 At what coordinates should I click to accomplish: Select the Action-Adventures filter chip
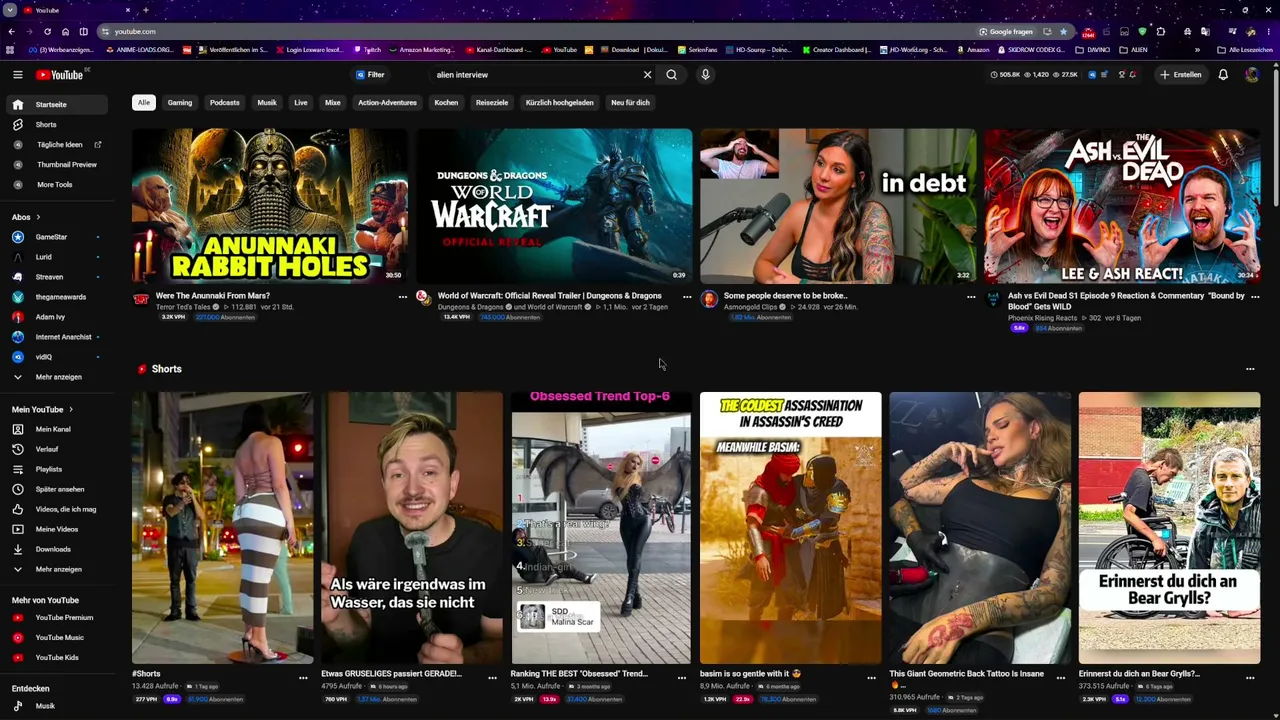(x=388, y=103)
